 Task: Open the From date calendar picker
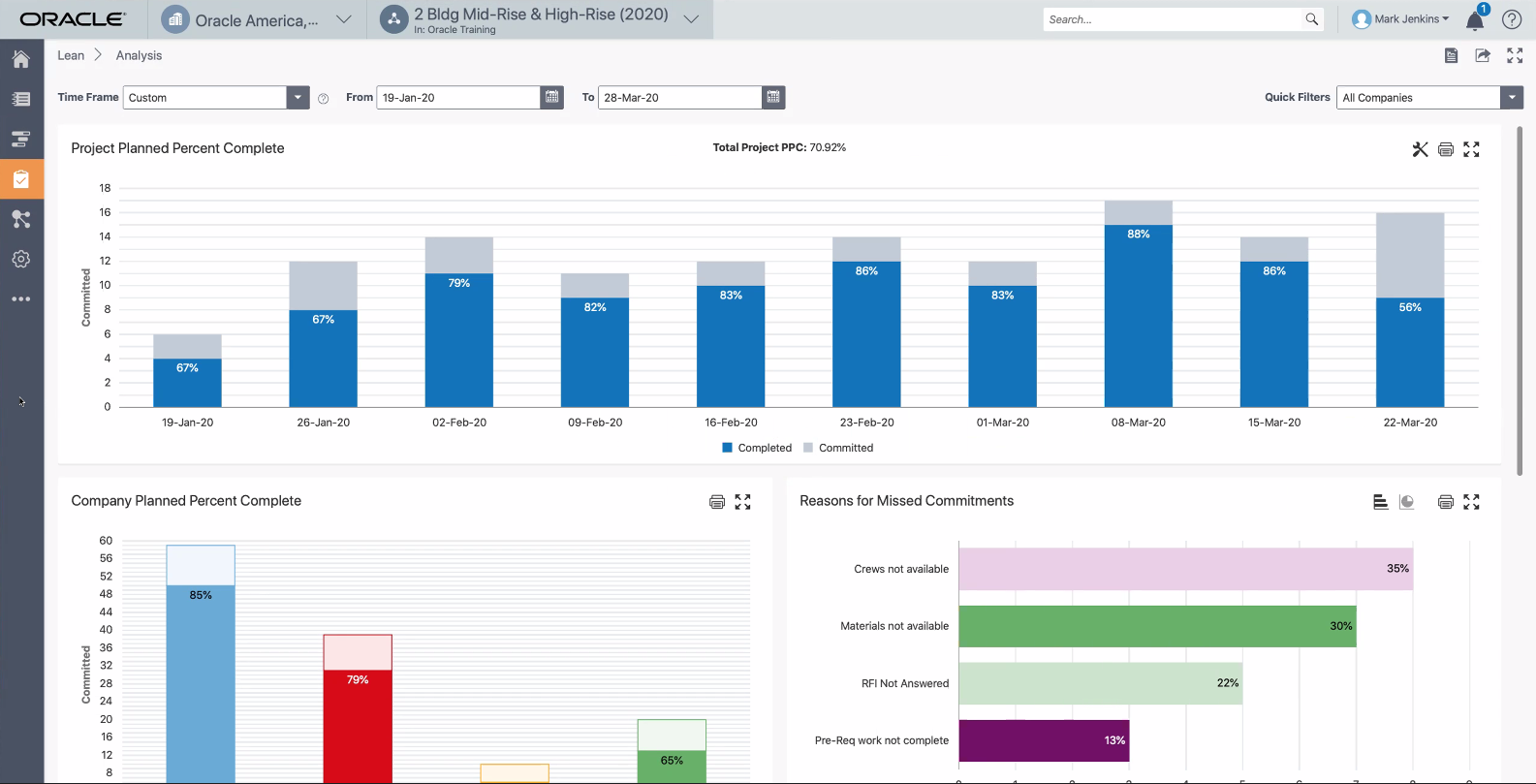551,97
